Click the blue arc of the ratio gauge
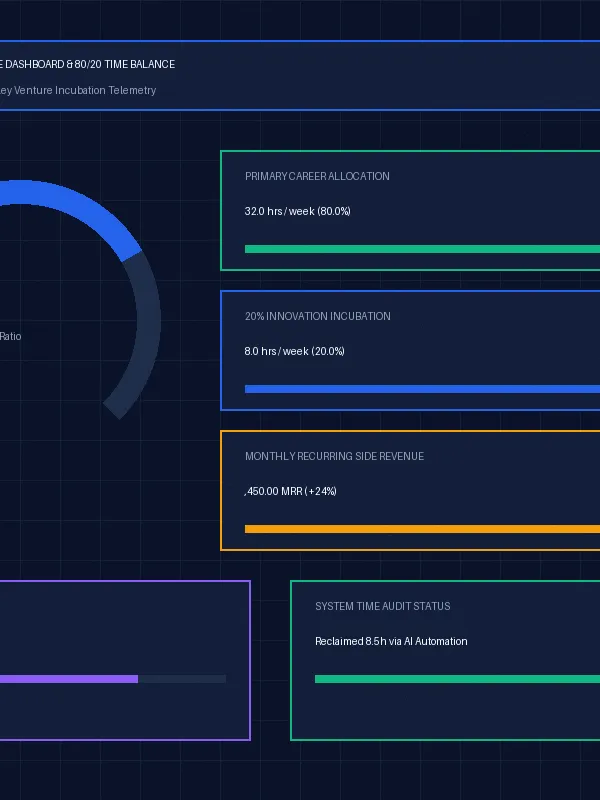 [82, 209]
